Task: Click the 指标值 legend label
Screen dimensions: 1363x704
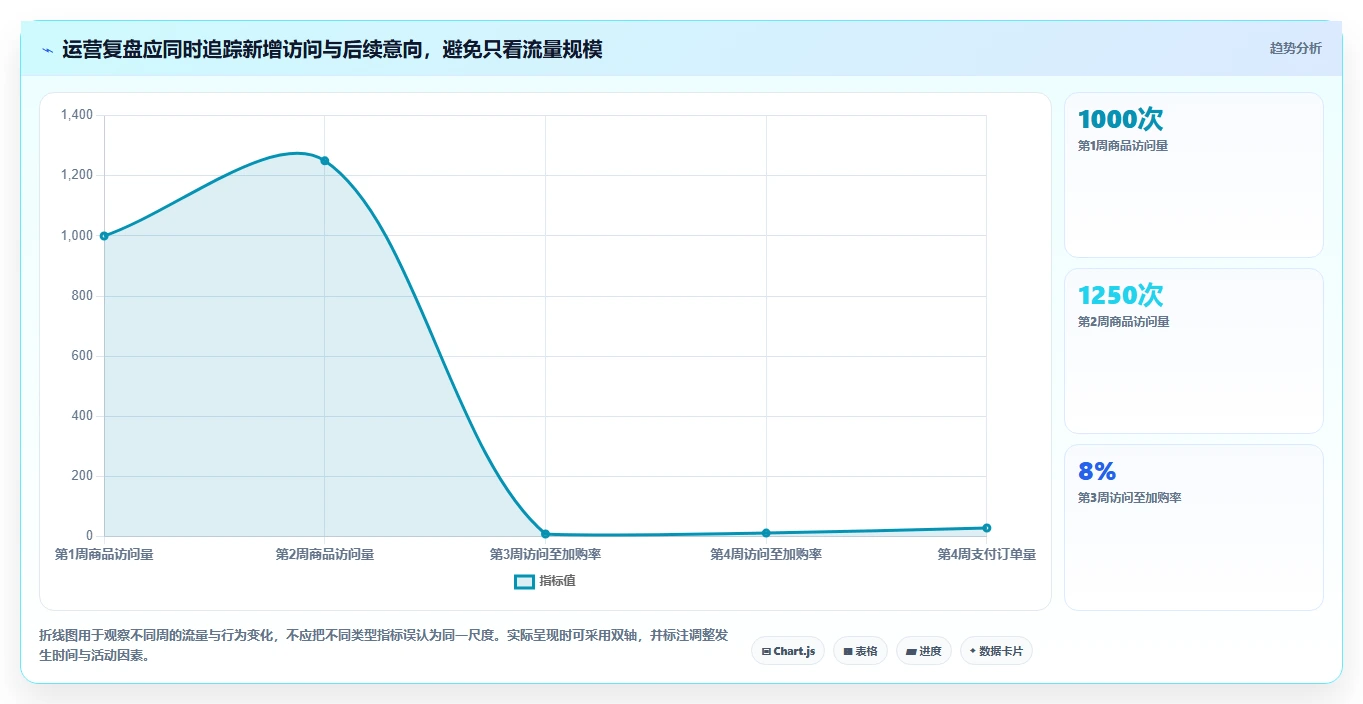Action: [557, 581]
